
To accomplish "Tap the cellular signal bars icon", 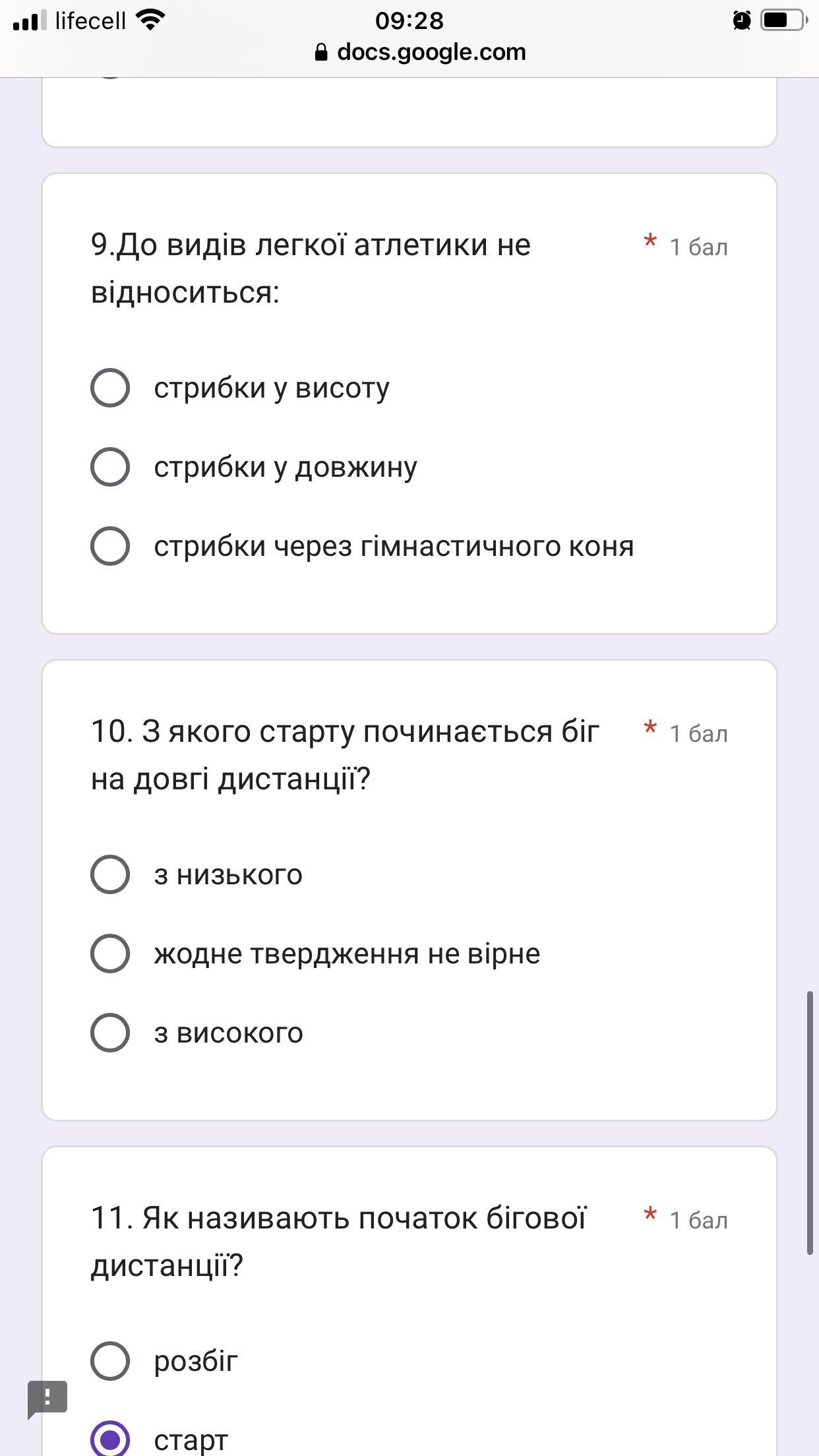I will tap(30, 20).
